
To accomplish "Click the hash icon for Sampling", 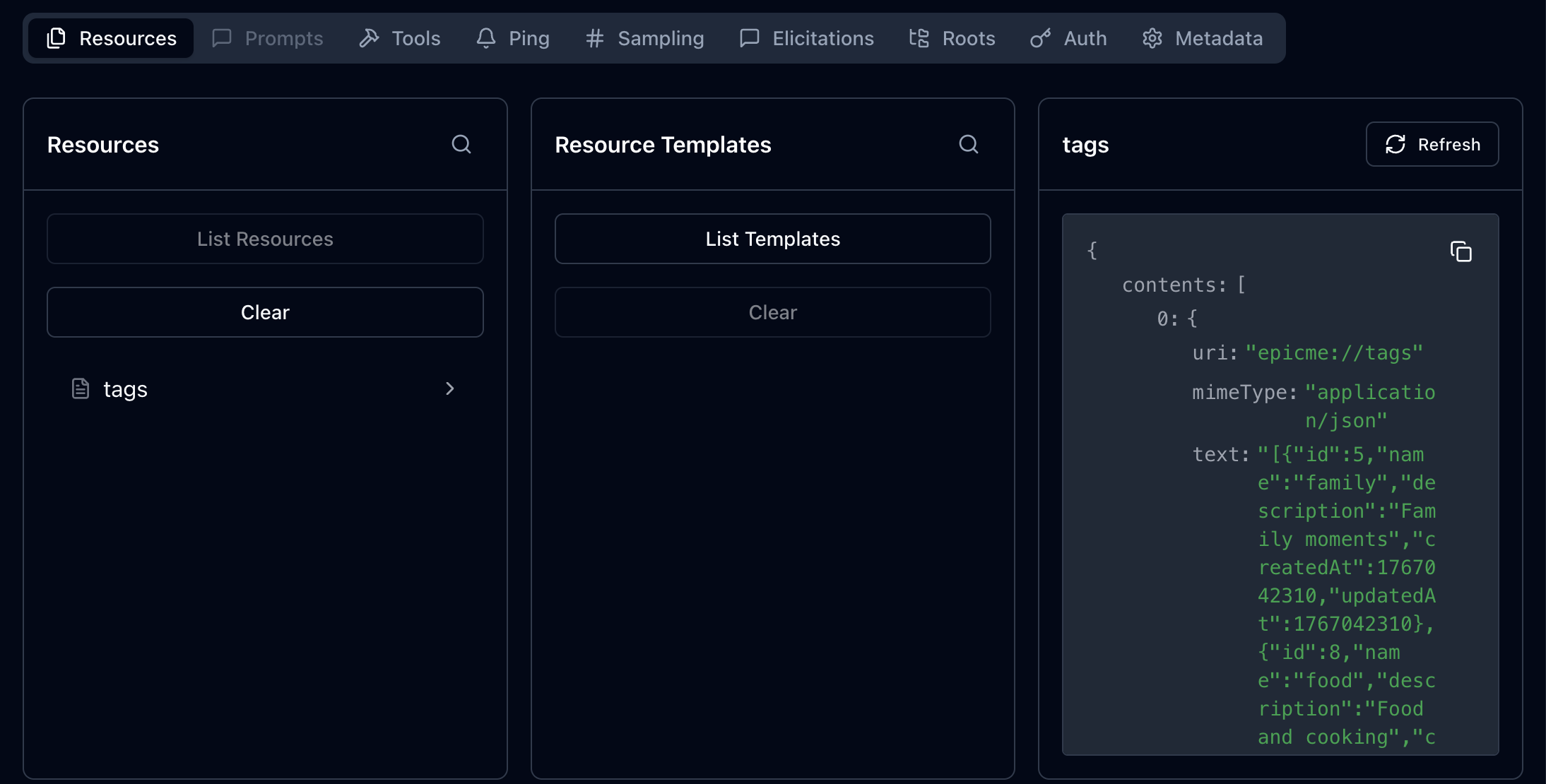I will point(595,38).
